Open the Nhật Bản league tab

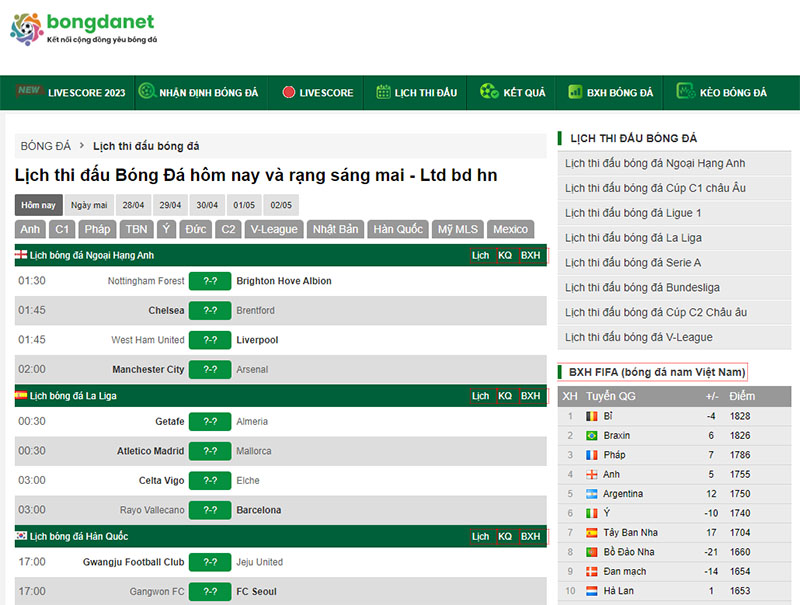coord(335,229)
